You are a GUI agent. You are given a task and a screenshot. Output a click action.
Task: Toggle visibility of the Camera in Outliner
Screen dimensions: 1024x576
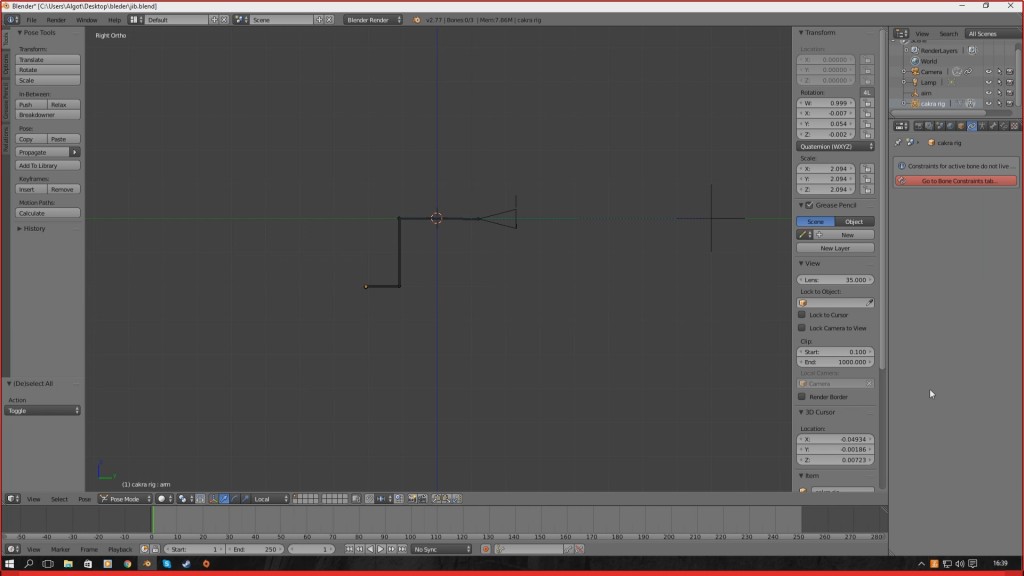[x=988, y=71]
